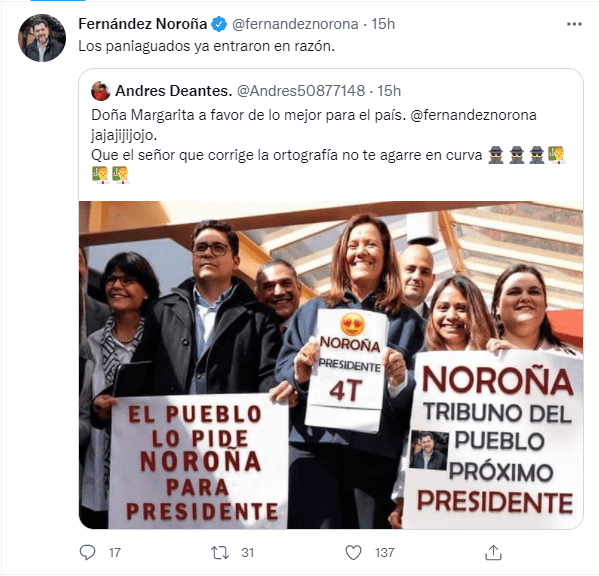This screenshot has height=576, width=599.
Task: Open Andres Deantes' small avatar
Action: point(101,91)
